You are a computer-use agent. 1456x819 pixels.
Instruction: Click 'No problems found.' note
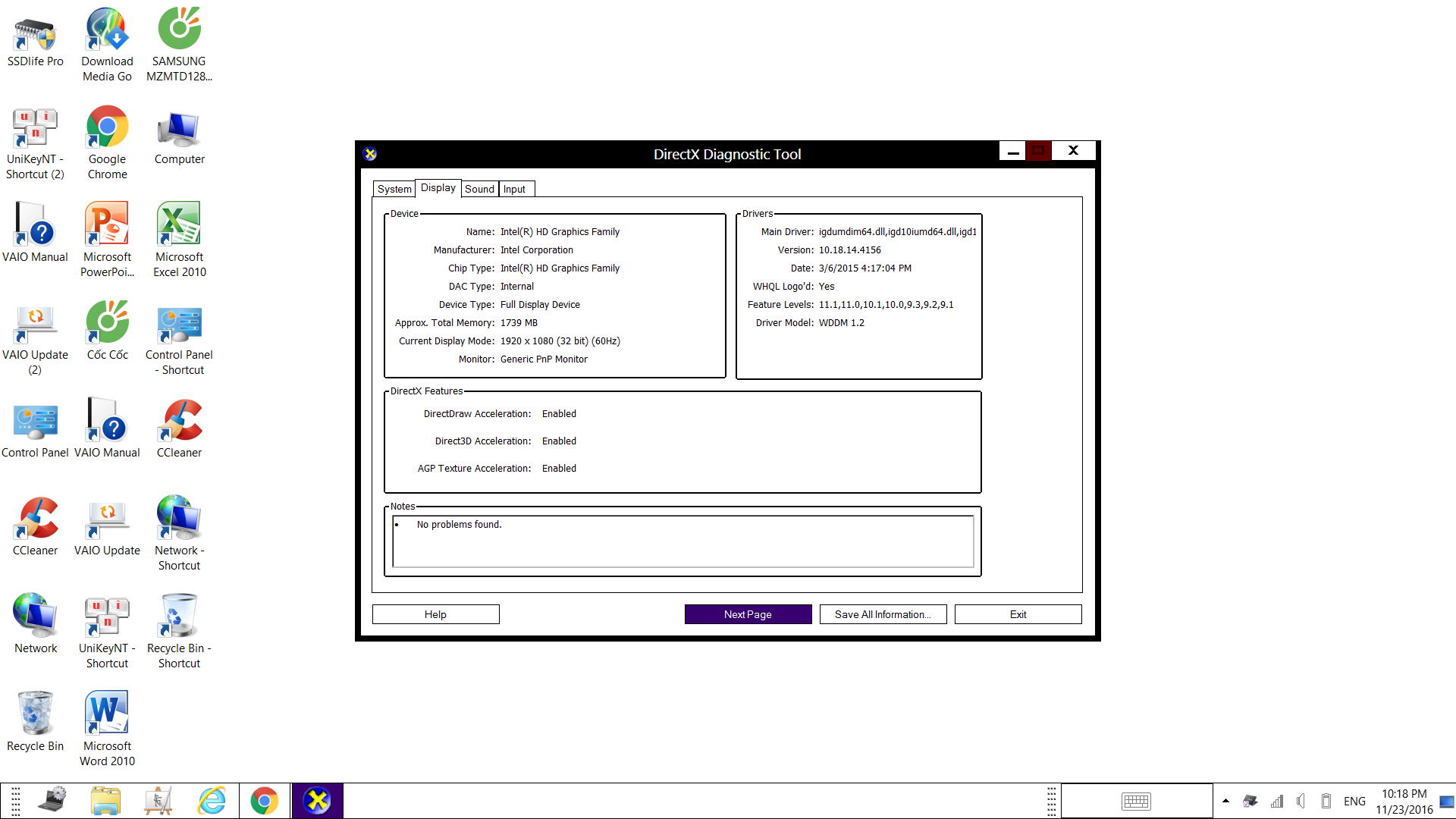click(459, 525)
